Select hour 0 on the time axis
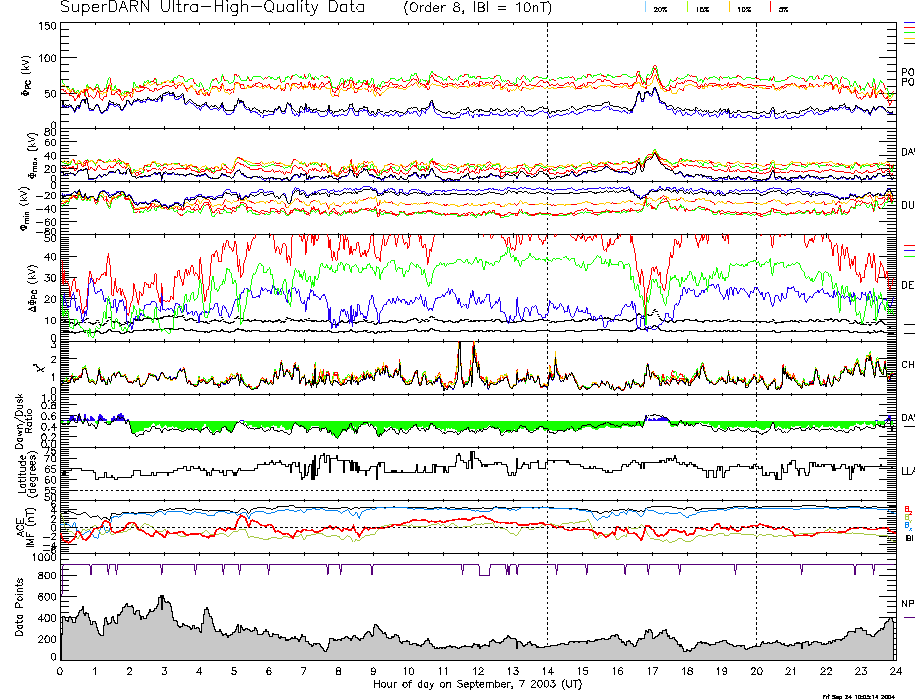915x700 pixels. click(61, 673)
